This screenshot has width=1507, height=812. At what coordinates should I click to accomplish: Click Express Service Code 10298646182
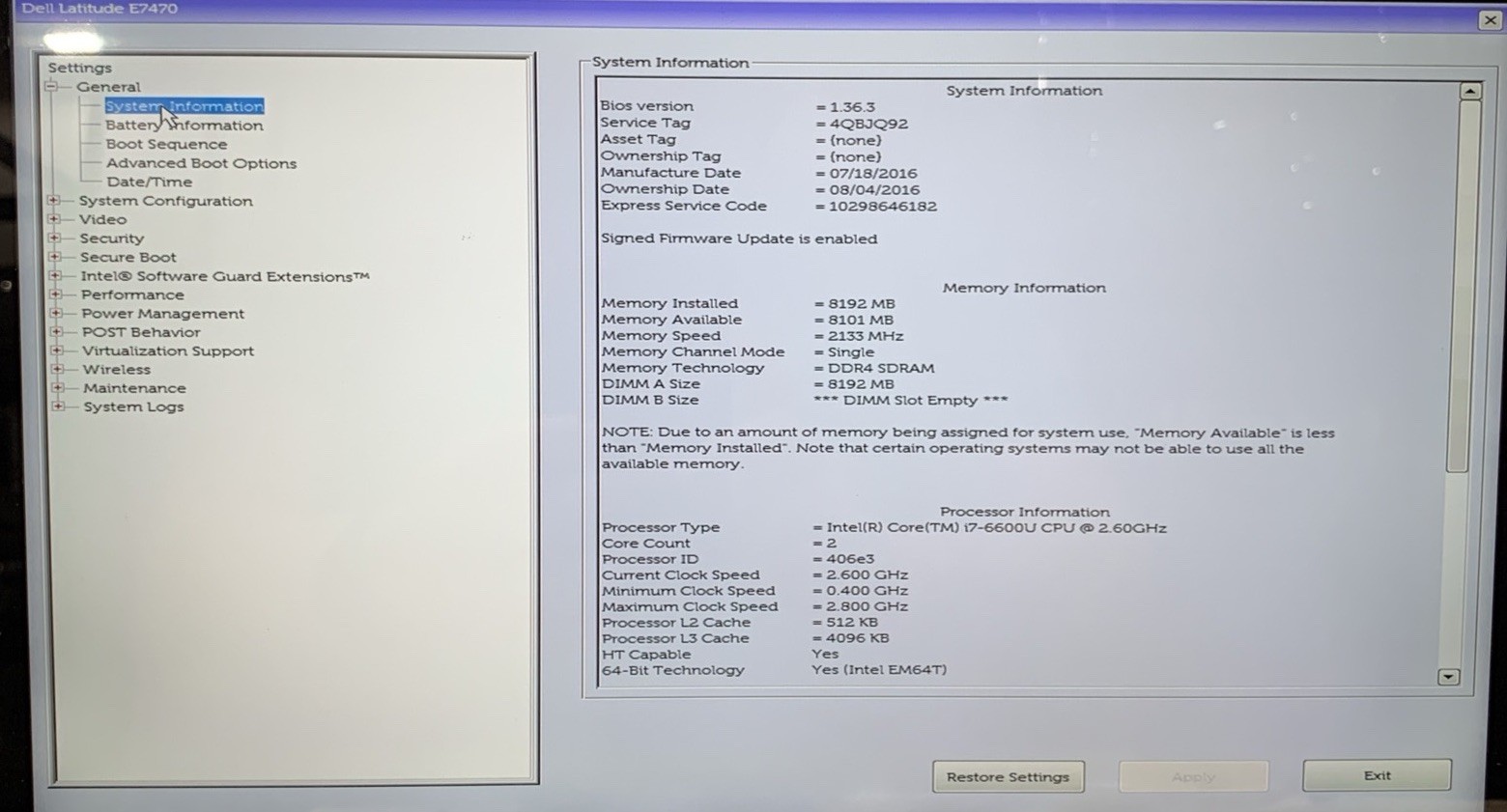(x=883, y=207)
